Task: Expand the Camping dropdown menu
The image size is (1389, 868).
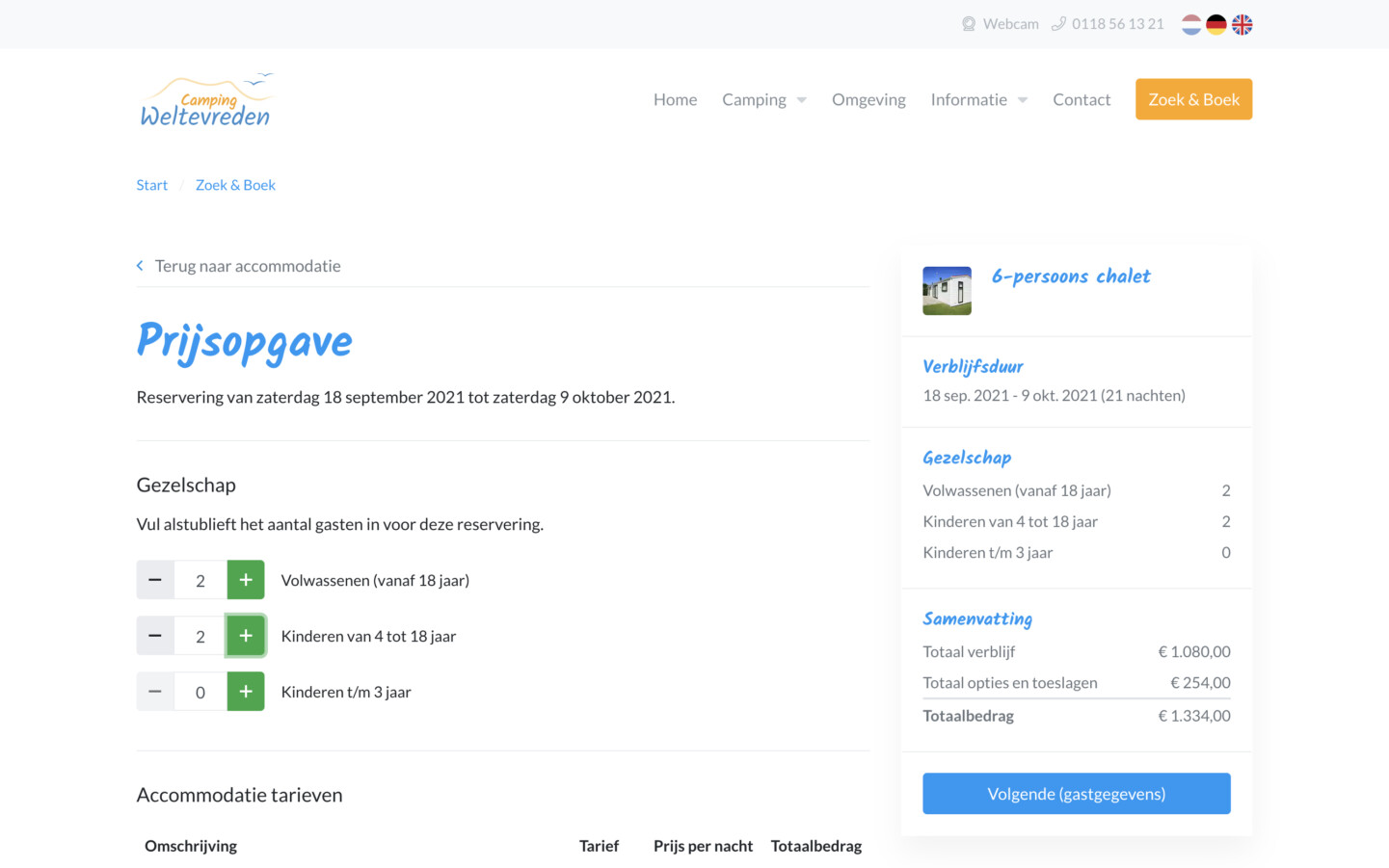Action: (763, 99)
